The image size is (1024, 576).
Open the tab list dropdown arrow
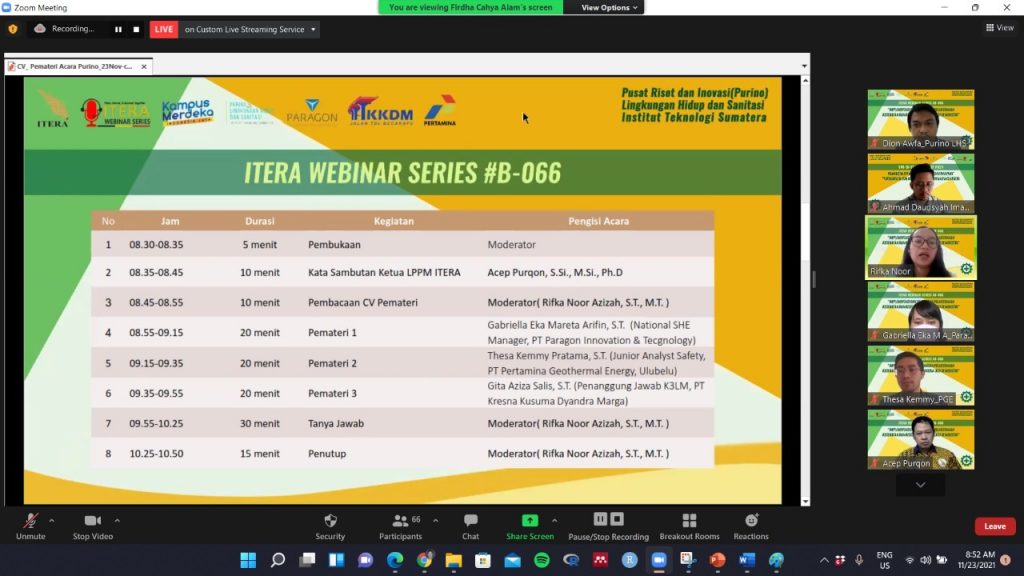(804, 66)
